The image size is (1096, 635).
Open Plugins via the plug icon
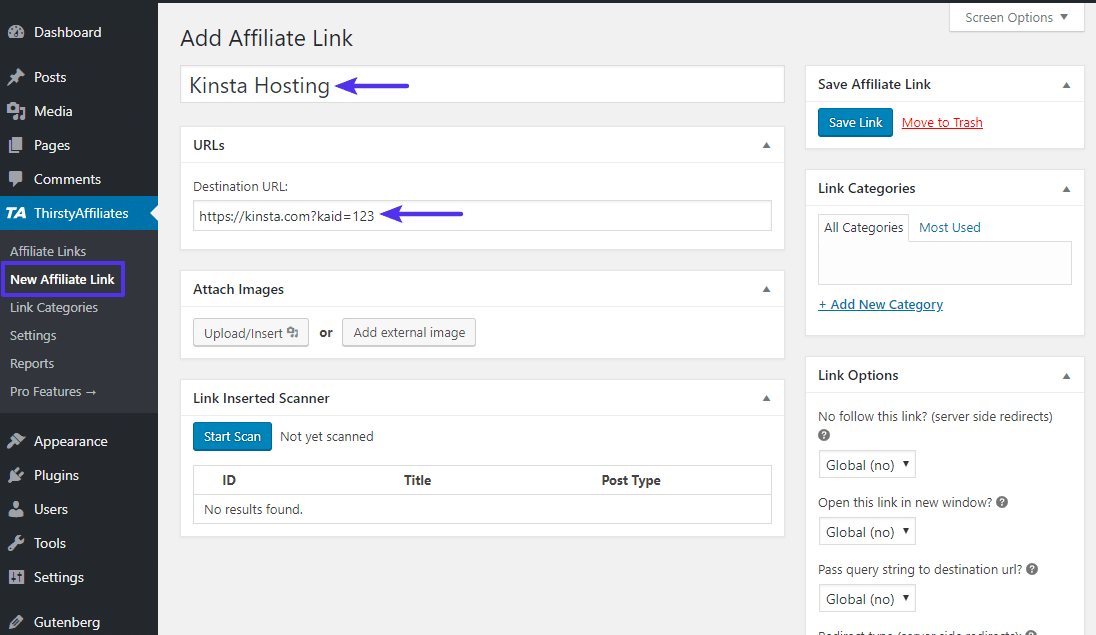coord(18,474)
